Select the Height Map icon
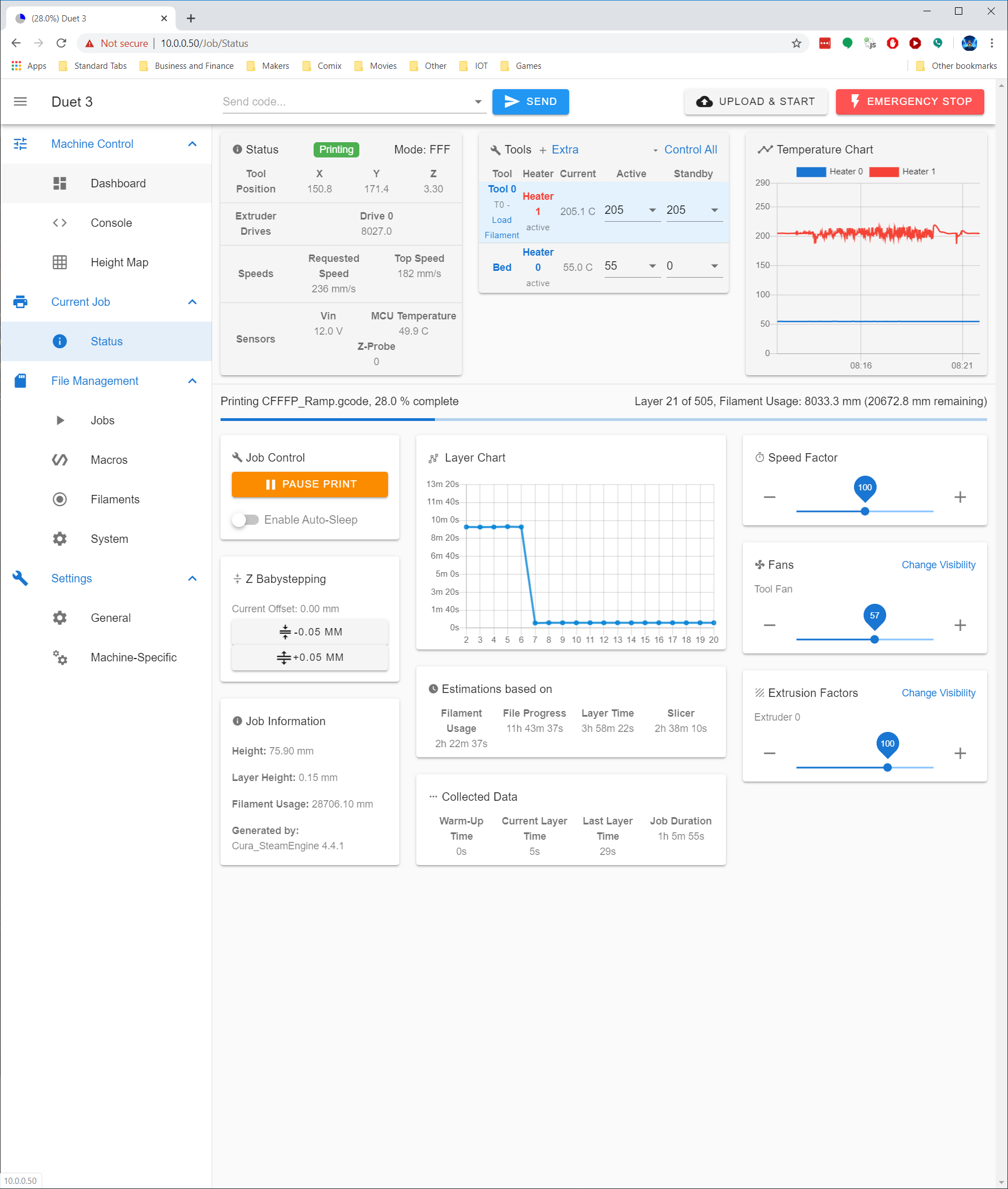The height and width of the screenshot is (1189, 1008). point(59,262)
